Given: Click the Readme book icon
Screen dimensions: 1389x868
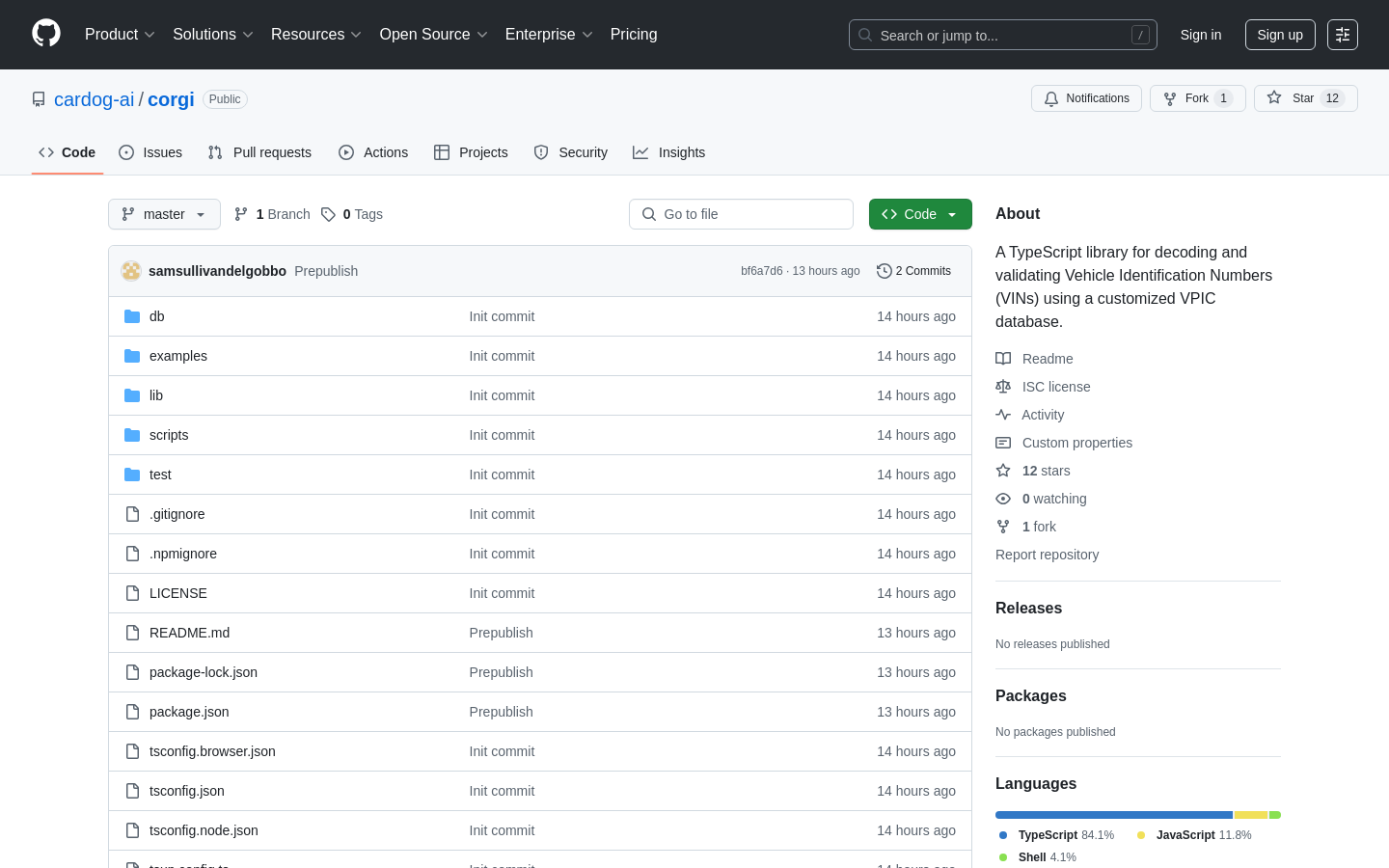Looking at the screenshot, I should 1003,359.
